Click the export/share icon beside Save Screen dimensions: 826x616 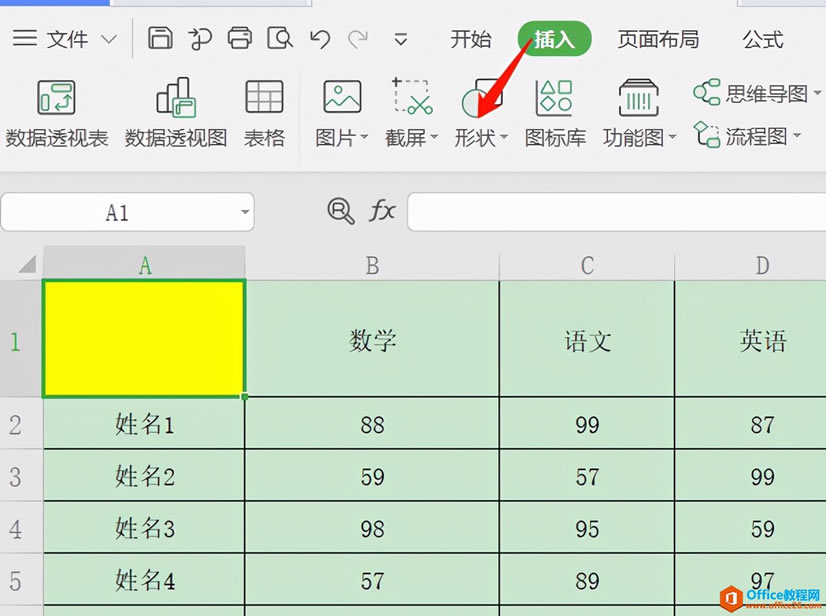[x=200, y=39]
